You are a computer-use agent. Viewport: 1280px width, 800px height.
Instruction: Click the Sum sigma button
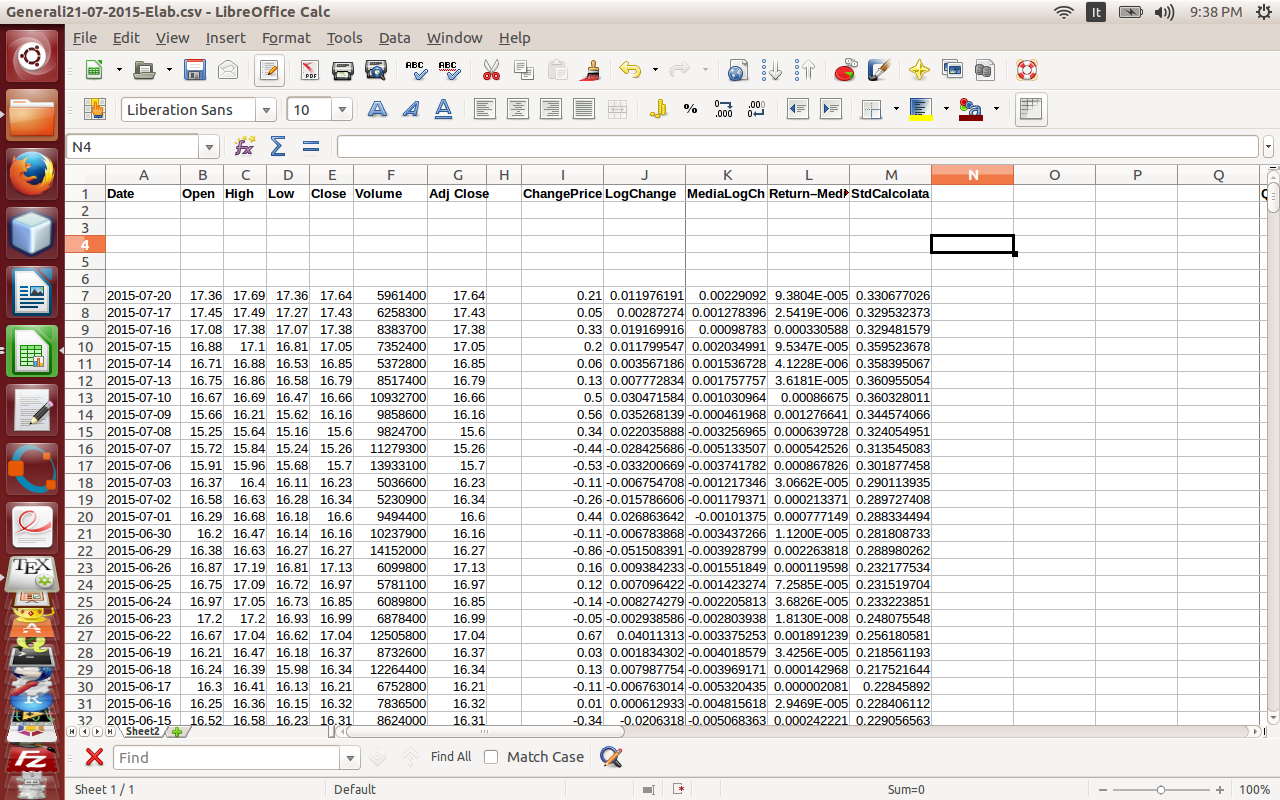[278, 147]
